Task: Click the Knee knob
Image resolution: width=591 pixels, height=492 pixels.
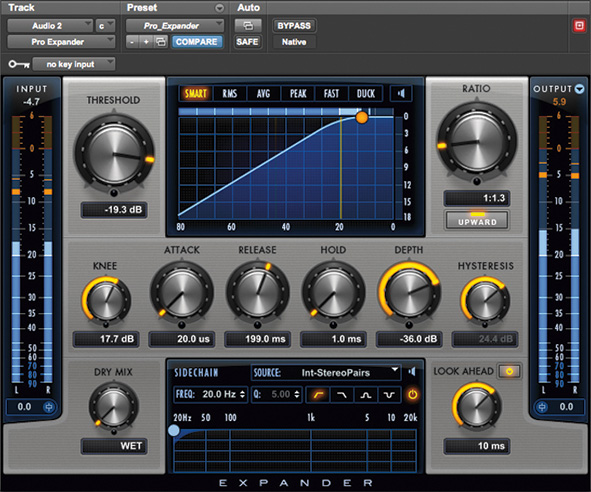Action: [106, 300]
